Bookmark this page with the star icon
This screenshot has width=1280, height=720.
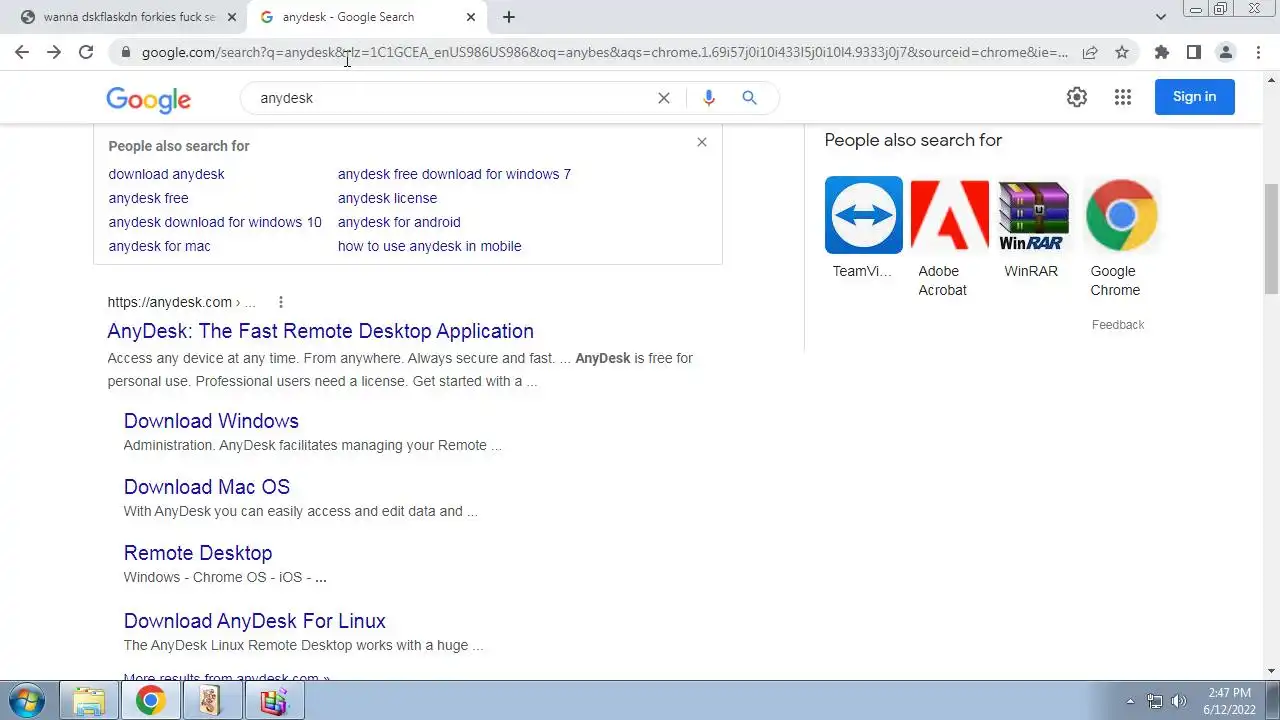pos(1122,52)
